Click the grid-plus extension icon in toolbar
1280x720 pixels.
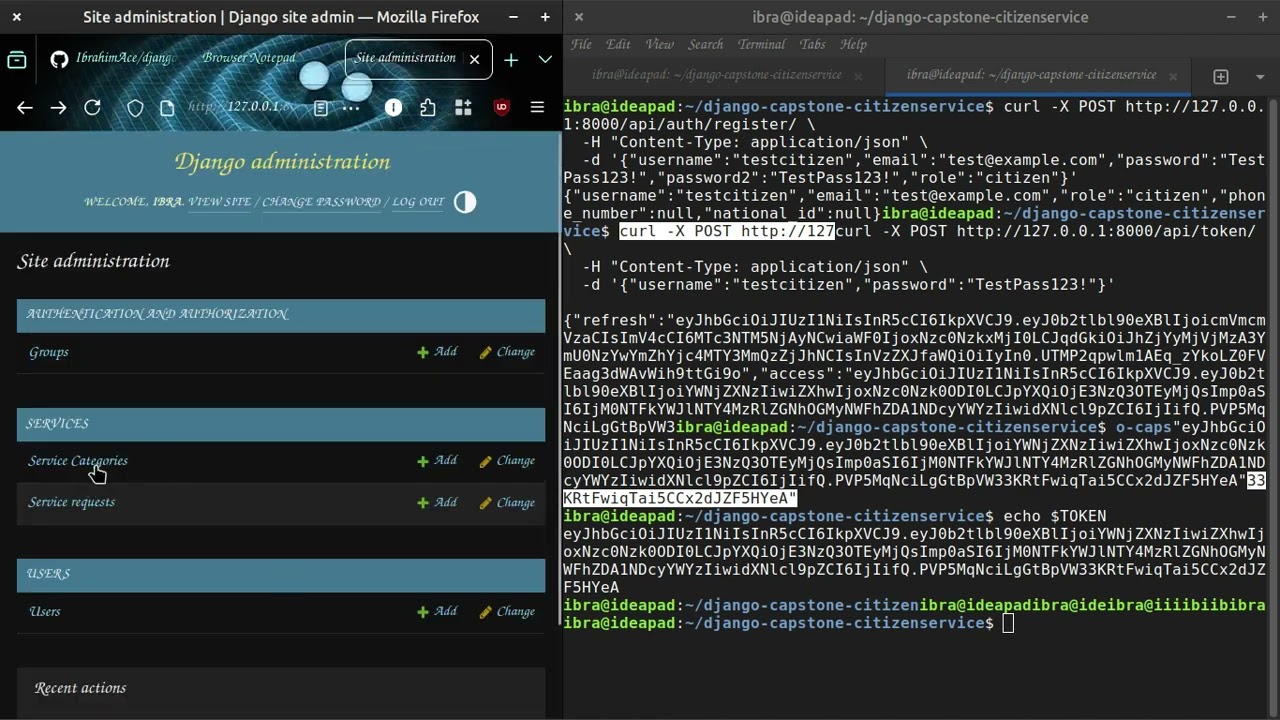pyautogui.click(x=463, y=108)
